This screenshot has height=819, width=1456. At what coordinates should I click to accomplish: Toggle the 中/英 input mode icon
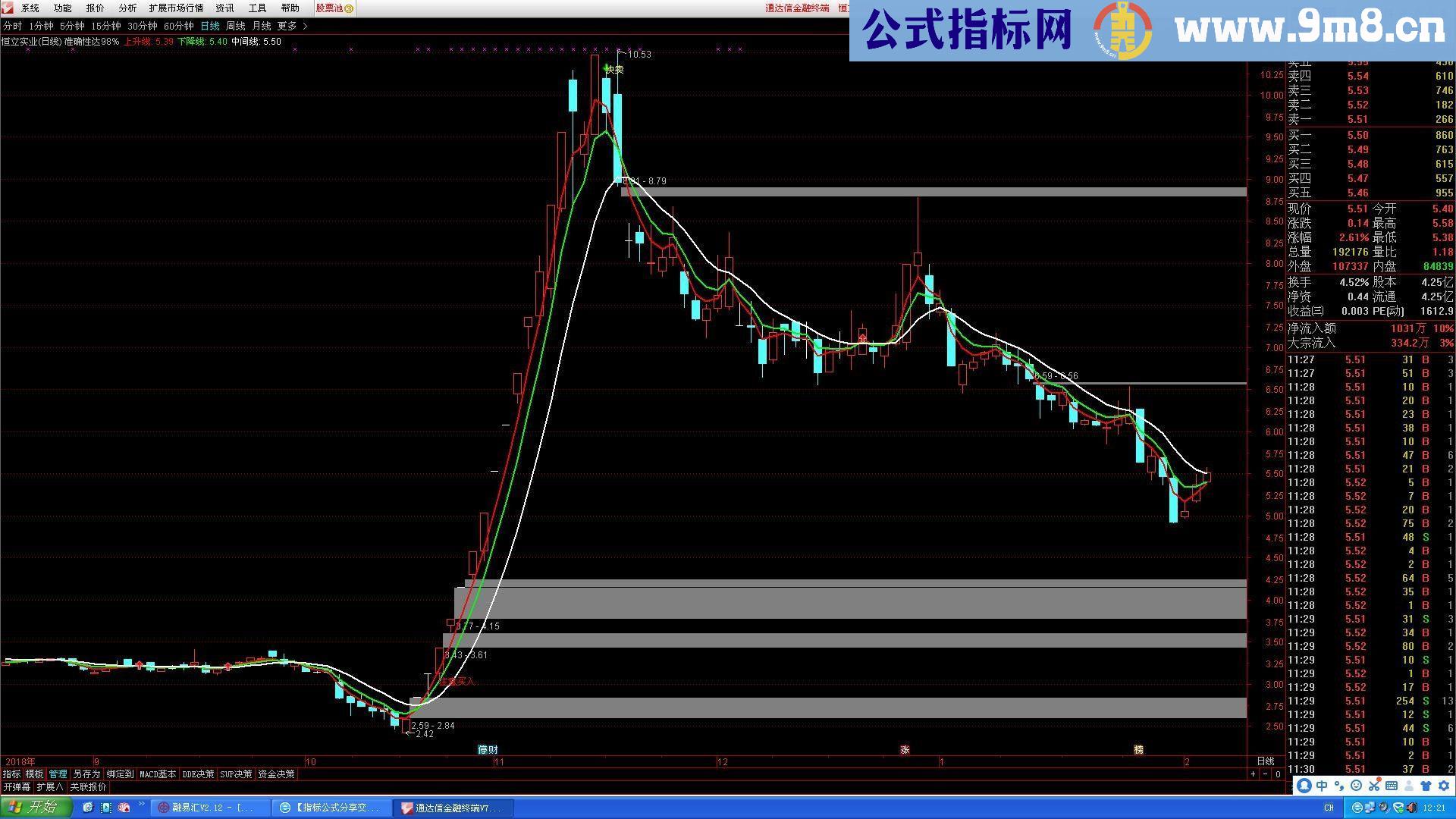coord(1322,786)
